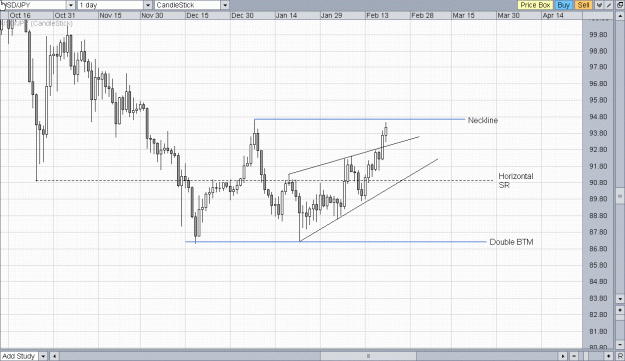Click the currency pair symbol field
The image size is (625, 361).
coord(33,5)
